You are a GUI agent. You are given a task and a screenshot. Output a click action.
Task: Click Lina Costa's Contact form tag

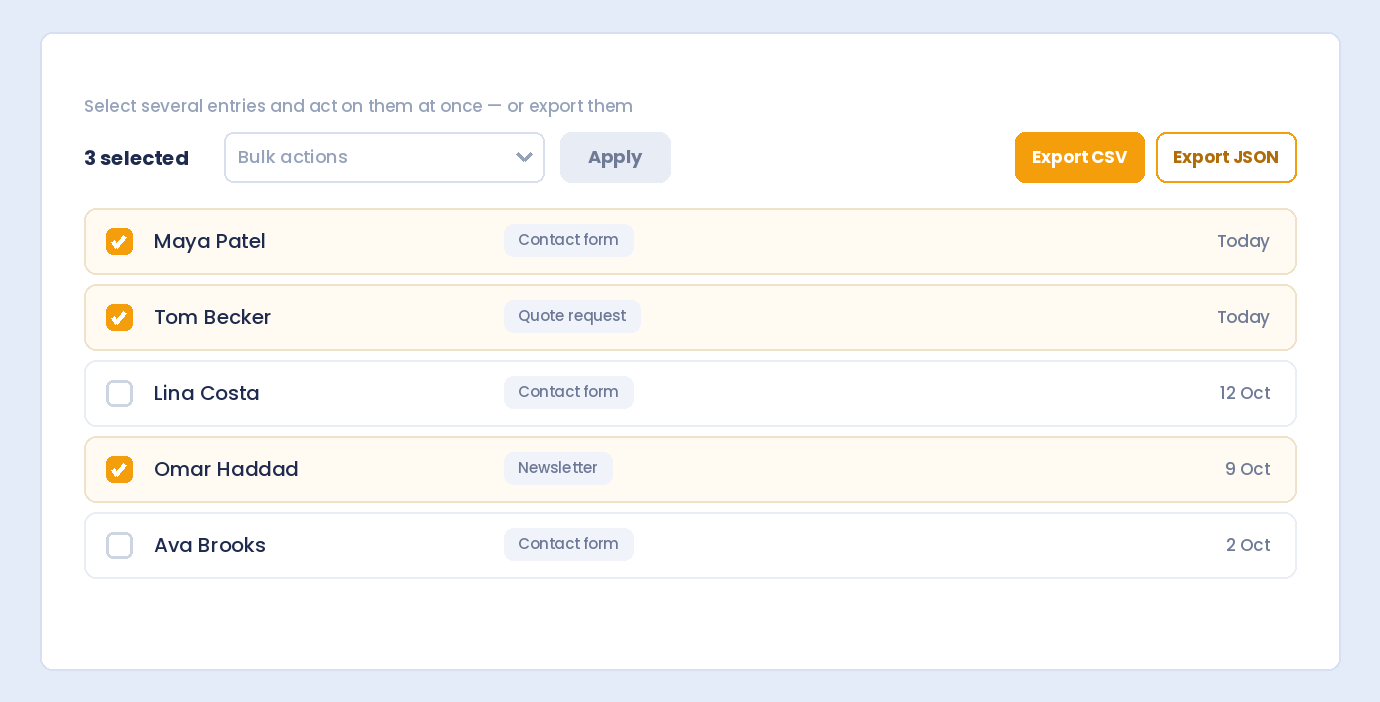[x=568, y=392]
